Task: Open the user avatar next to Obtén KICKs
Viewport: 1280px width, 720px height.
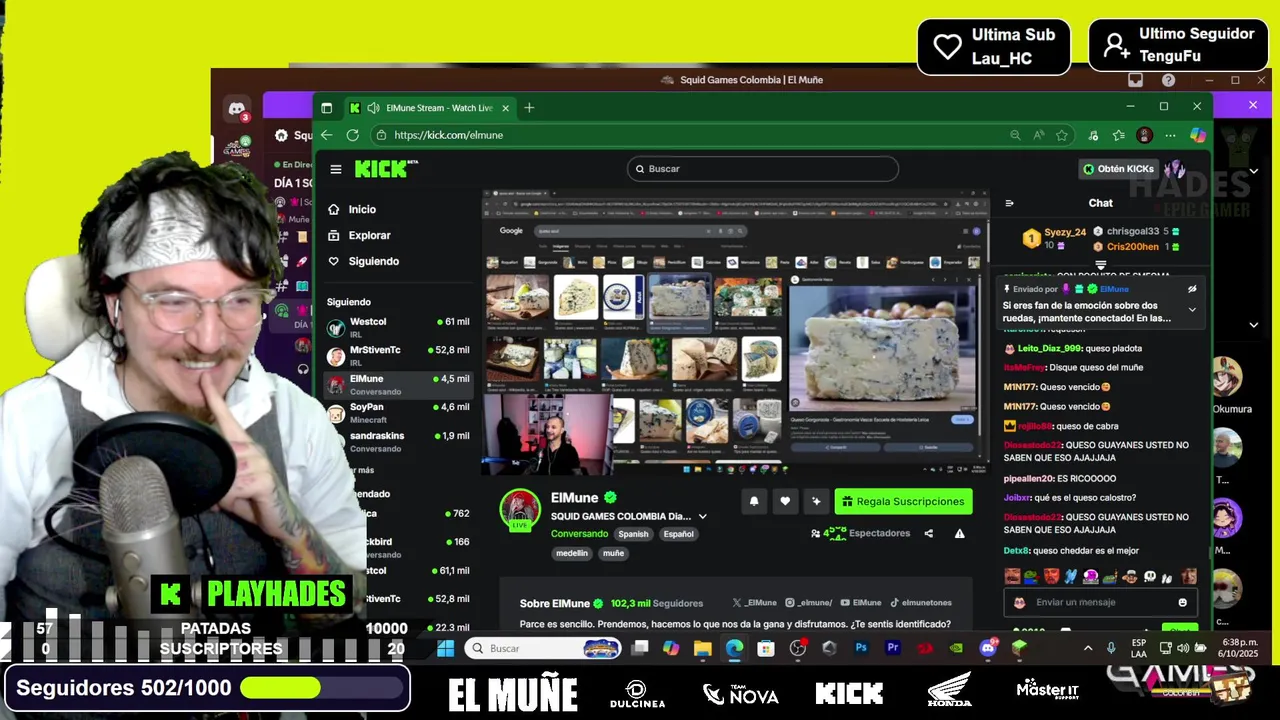Action: point(1175,169)
